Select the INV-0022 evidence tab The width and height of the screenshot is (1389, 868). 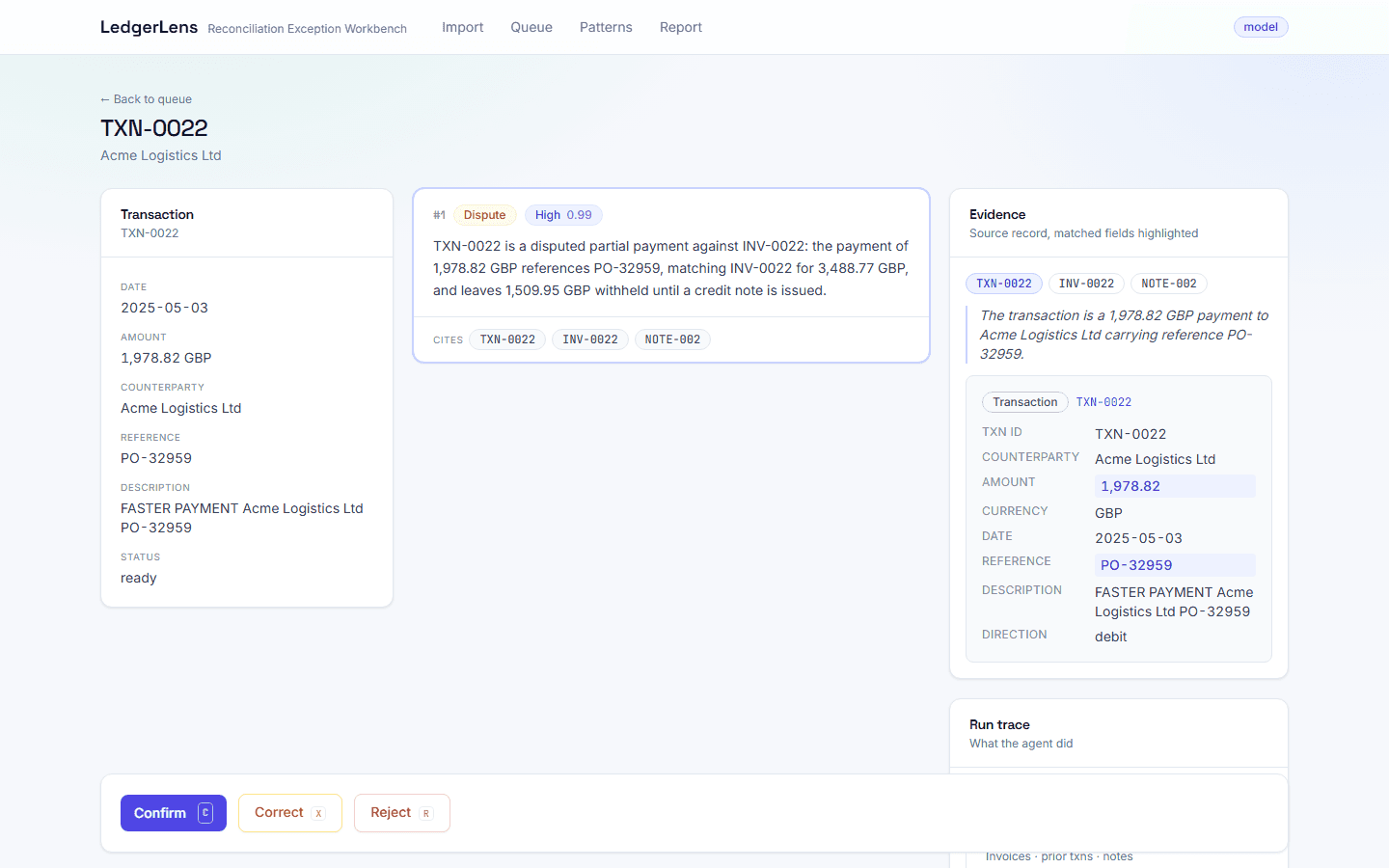point(1086,284)
